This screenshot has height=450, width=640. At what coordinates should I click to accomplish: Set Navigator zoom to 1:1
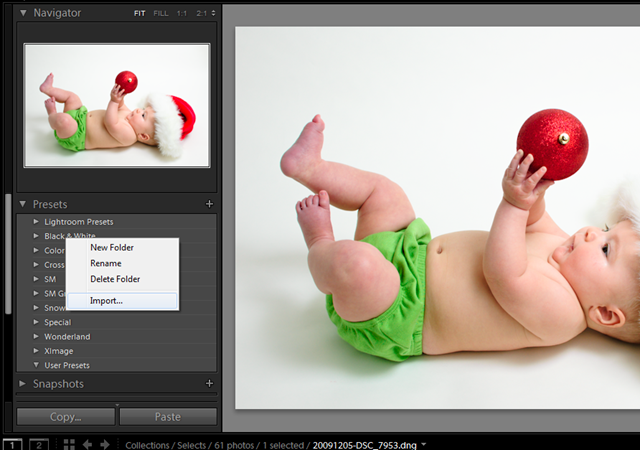point(182,13)
